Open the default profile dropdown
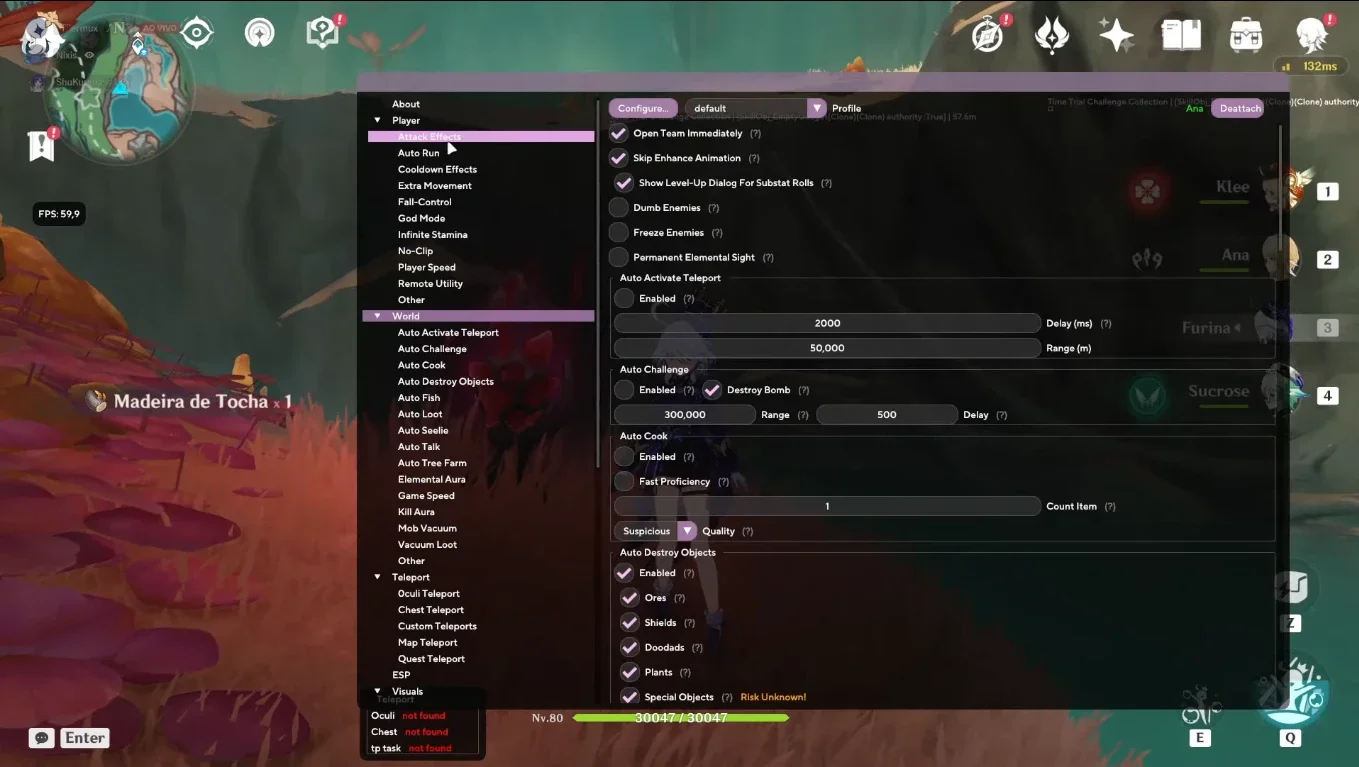 pyautogui.click(x=756, y=108)
